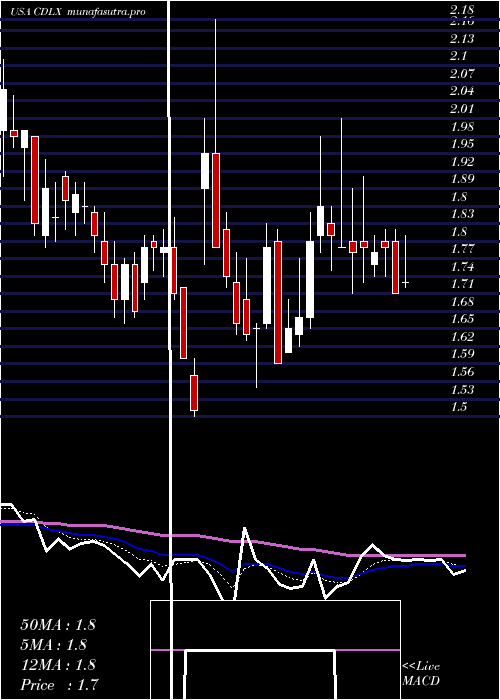Click the 1.59 price axis label
Screen dimensions: 500x700
pyautogui.click(x=462, y=354)
